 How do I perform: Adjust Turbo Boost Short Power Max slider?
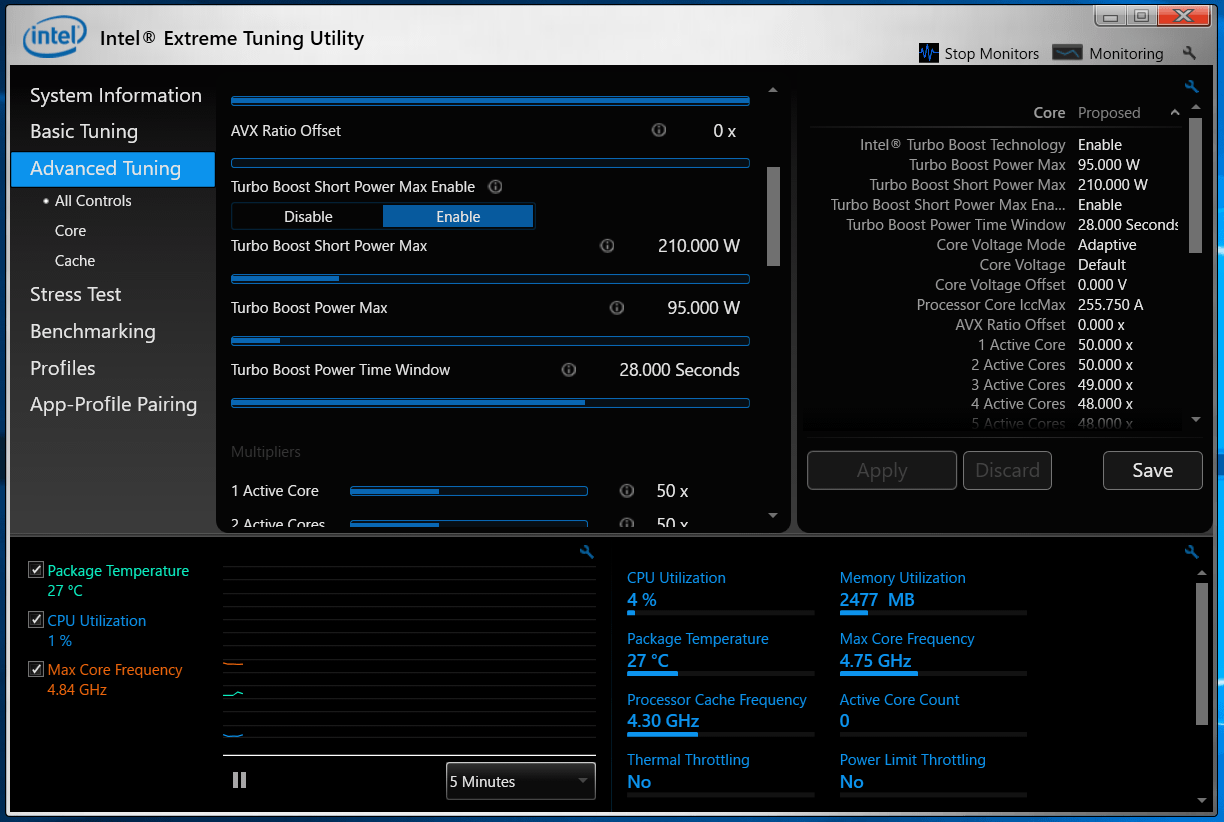pos(490,279)
